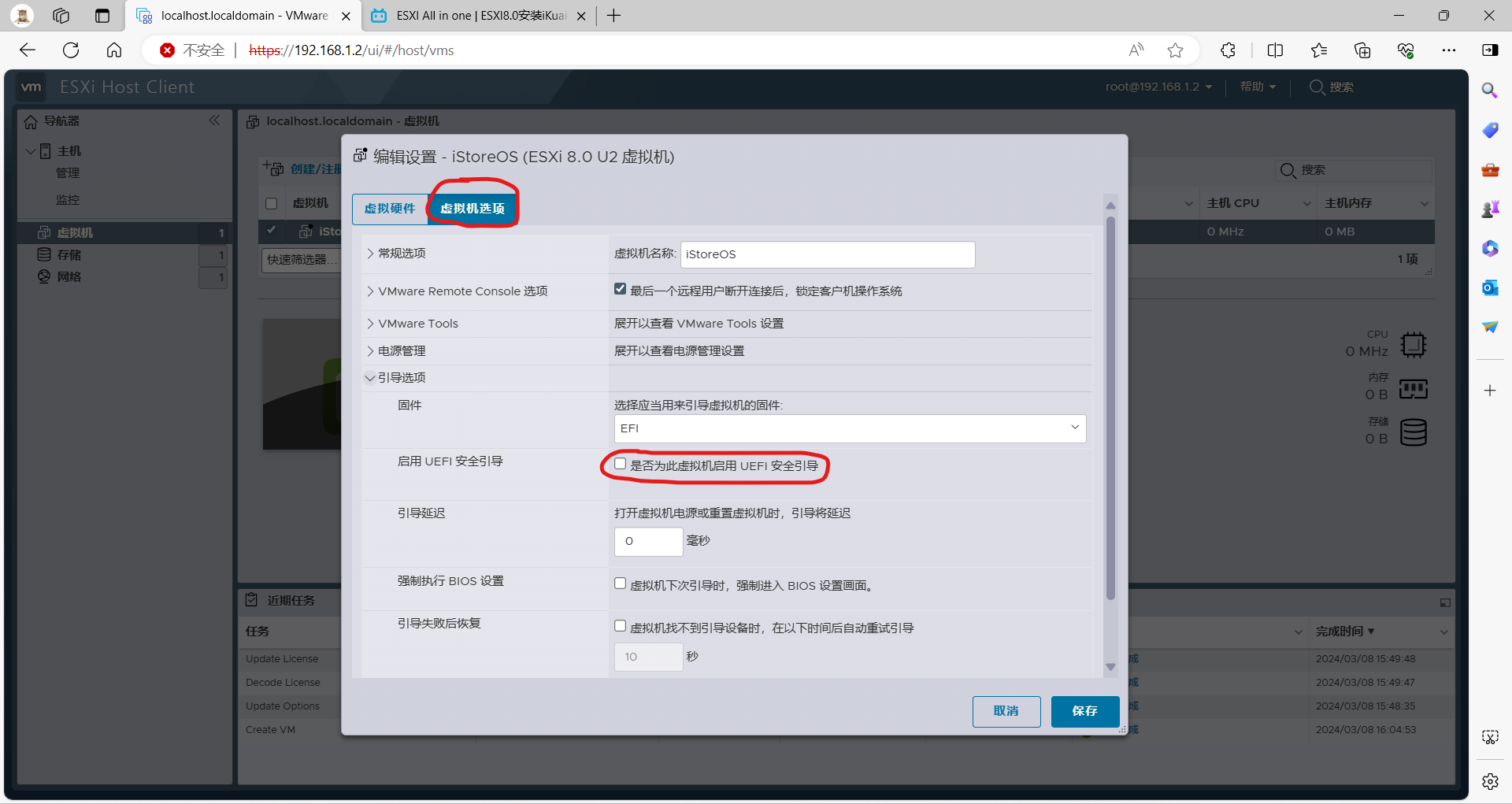Screen dimensions: 1512x804
Task: Click the storage icon in the navigator sidebar
Action: pyautogui.click(x=43, y=254)
